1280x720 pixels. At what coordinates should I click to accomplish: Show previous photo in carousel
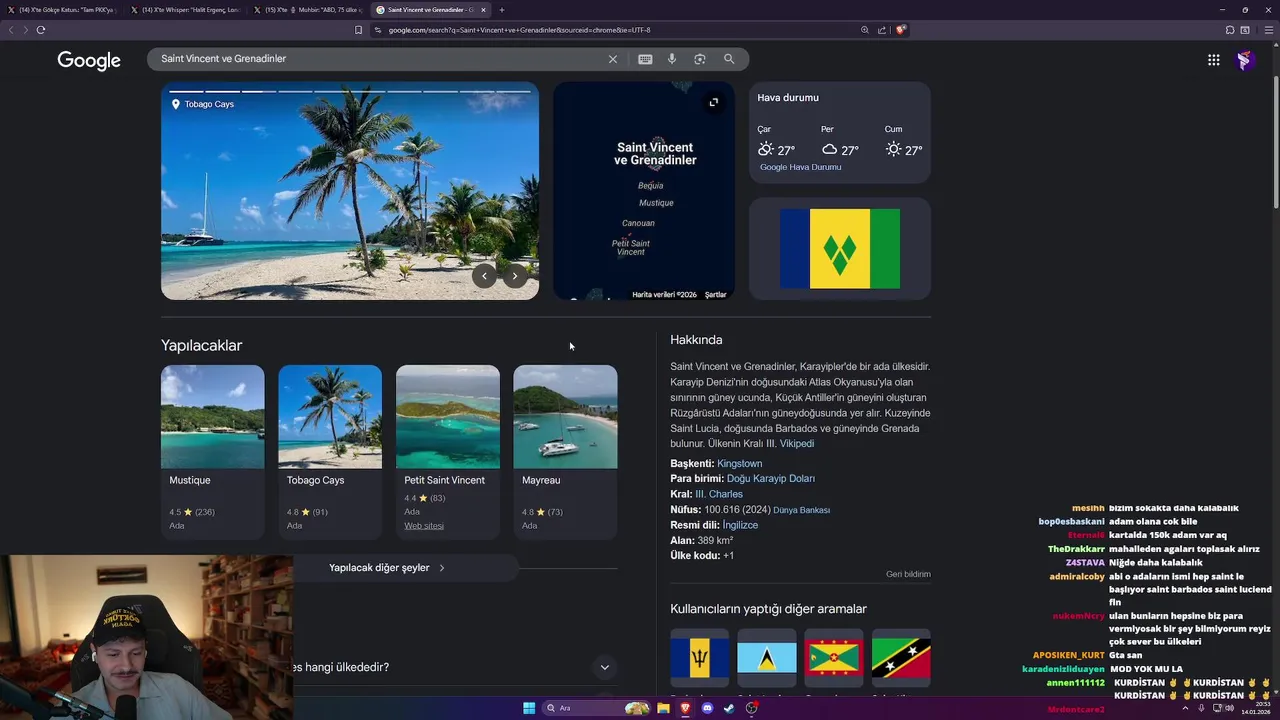(484, 276)
